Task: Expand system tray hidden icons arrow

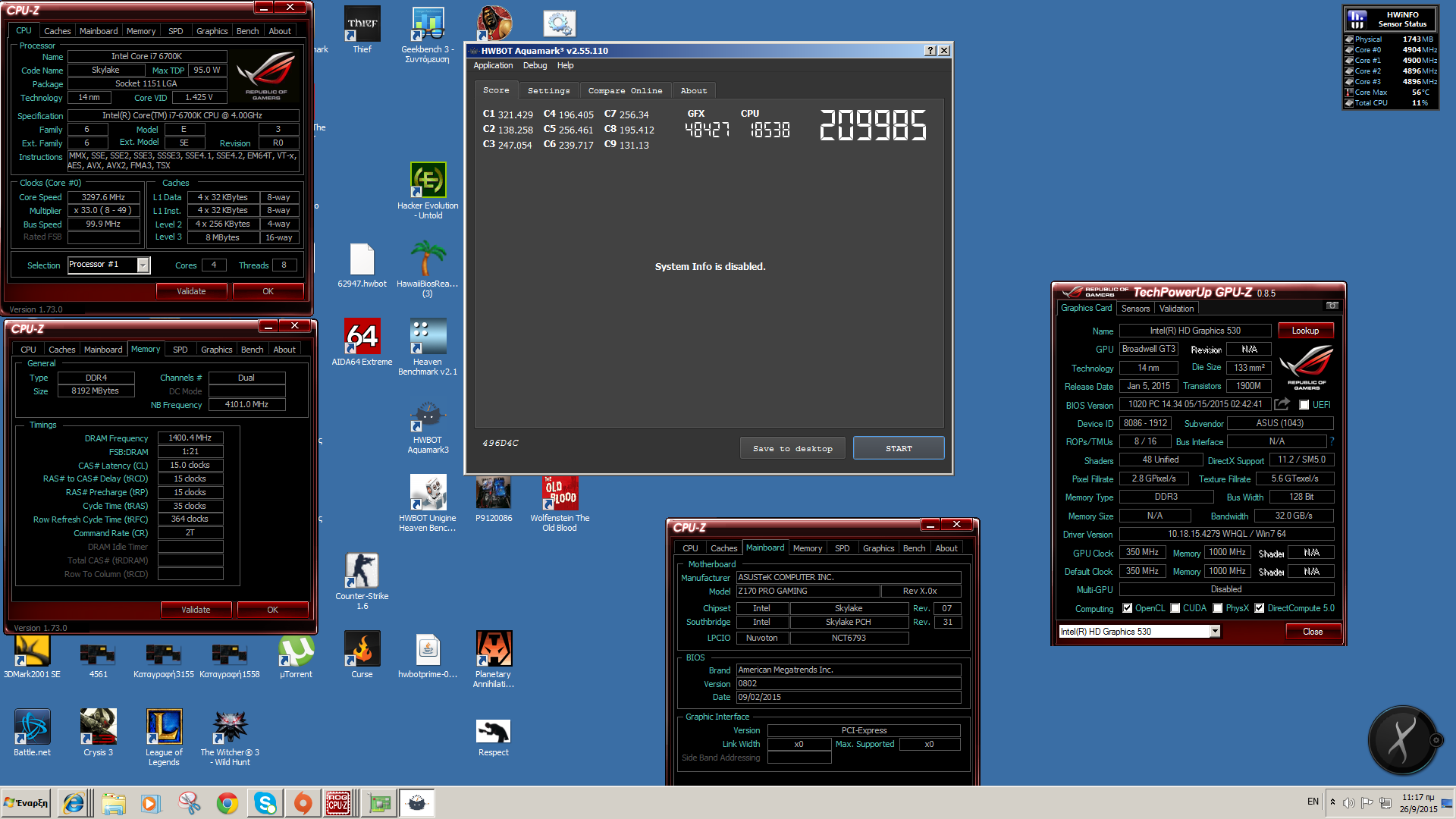Action: pyautogui.click(x=1332, y=802)
